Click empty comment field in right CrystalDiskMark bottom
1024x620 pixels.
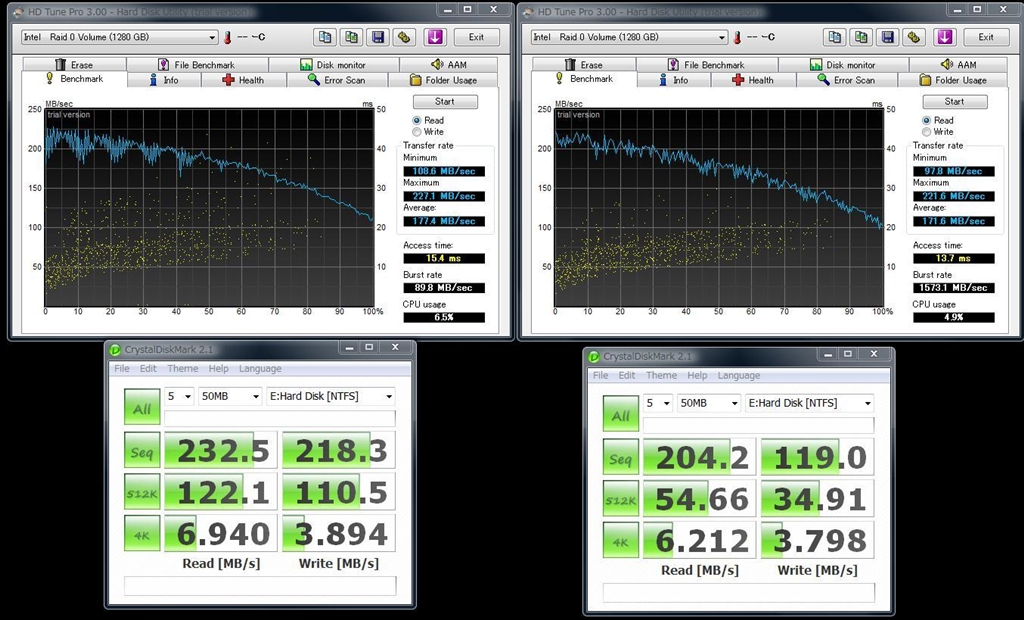[x=739, y=594]
